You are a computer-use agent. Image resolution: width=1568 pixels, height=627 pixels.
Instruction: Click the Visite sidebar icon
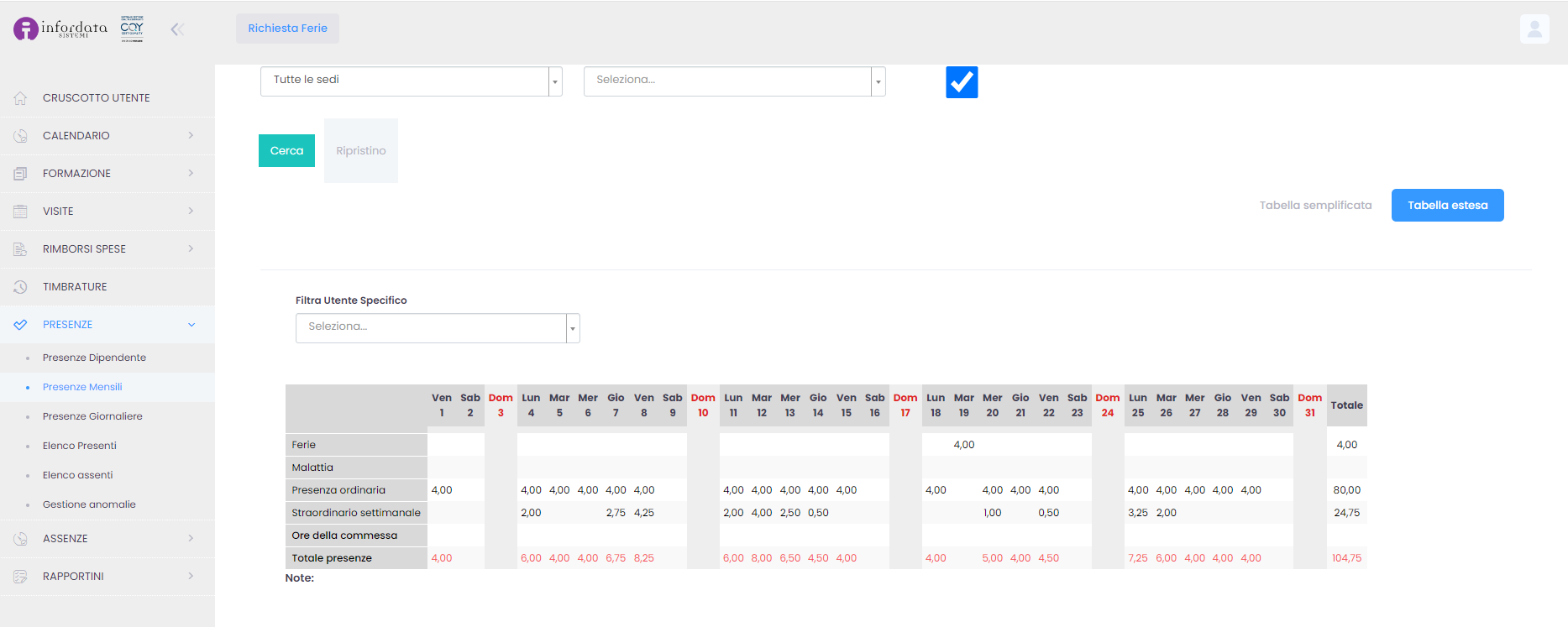point(20,212)
